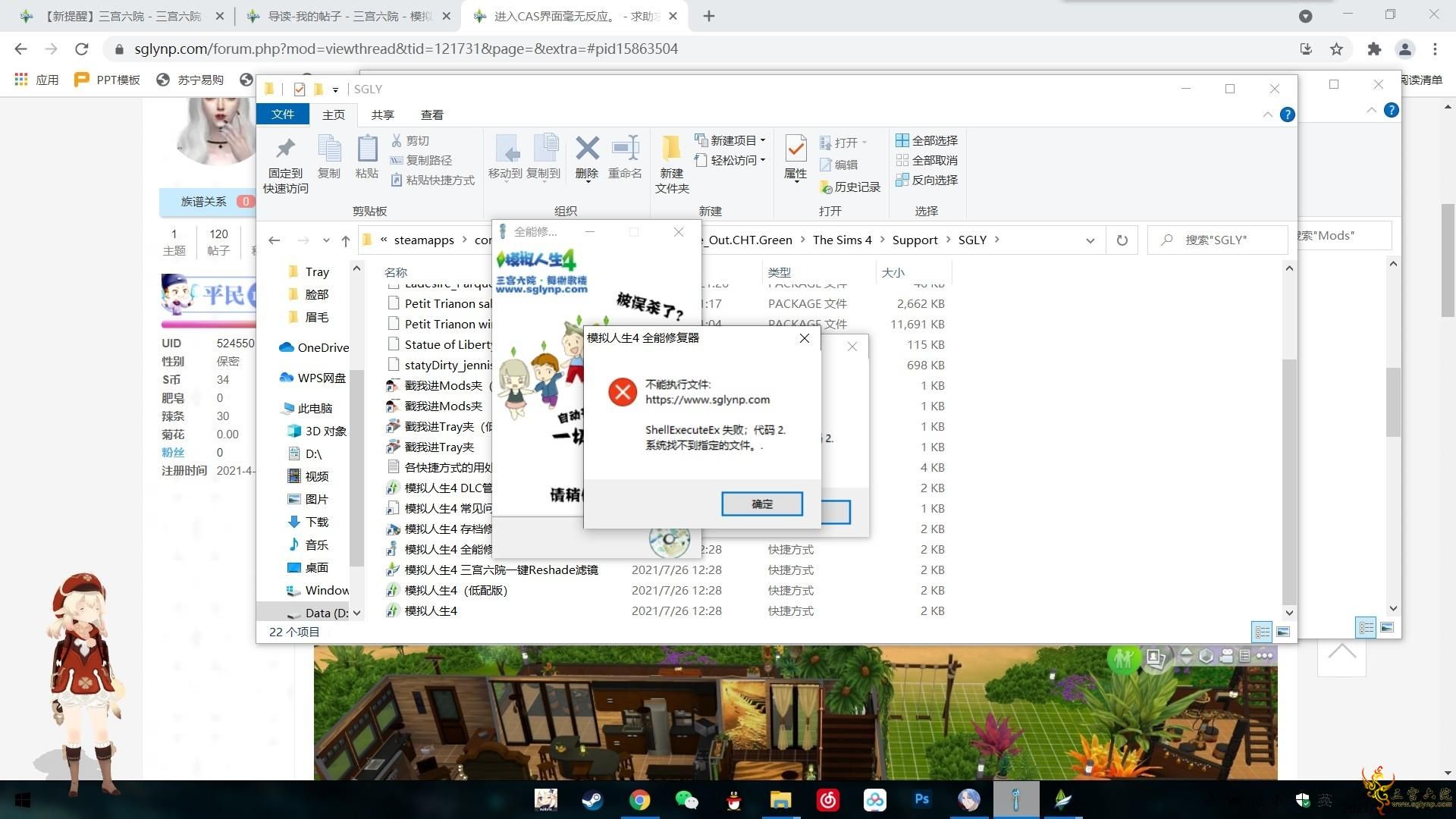Image resolution: width=1456 pixels, height=819 pixels.
Task: Click the 剪切 cut icon
Action: (x=397, y=140)
